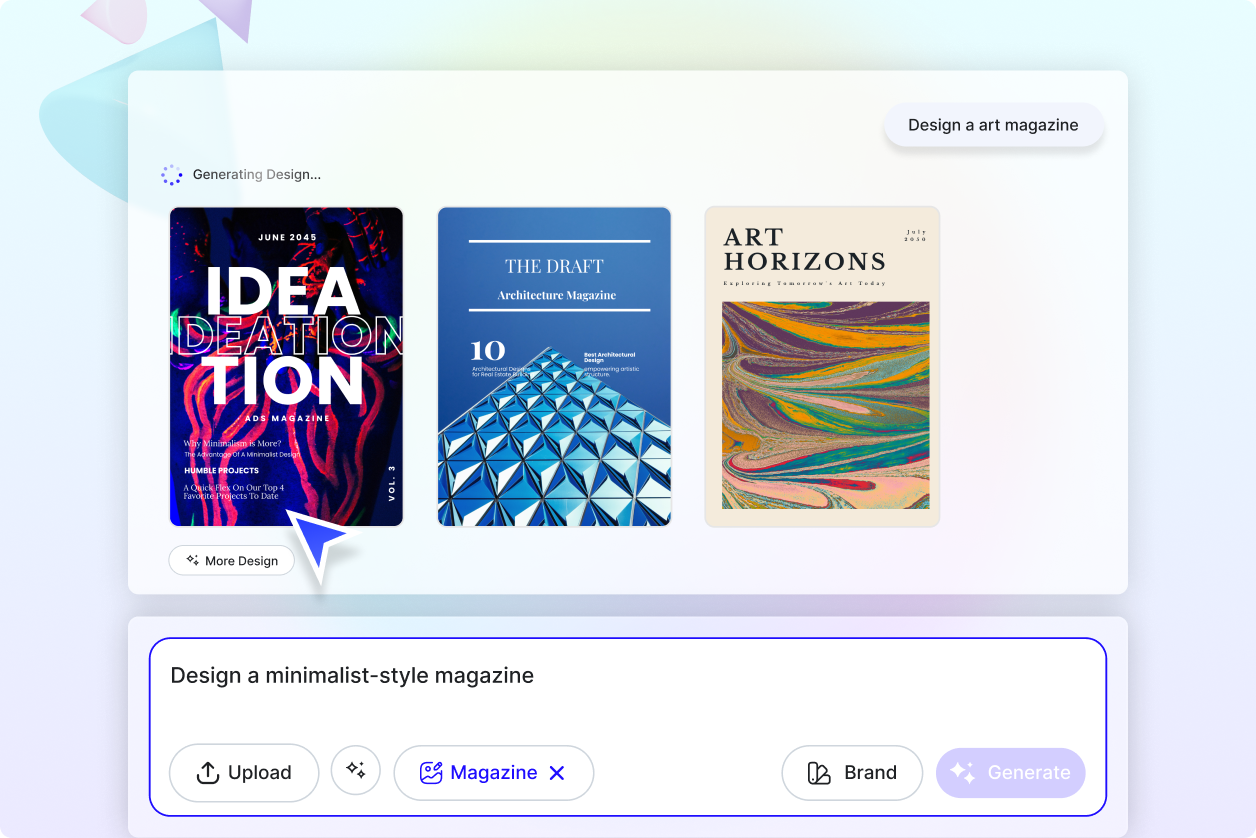Click the image icon inside the Magazine tag
This screenshot has width=1256, height=838.
pos(430,772)
